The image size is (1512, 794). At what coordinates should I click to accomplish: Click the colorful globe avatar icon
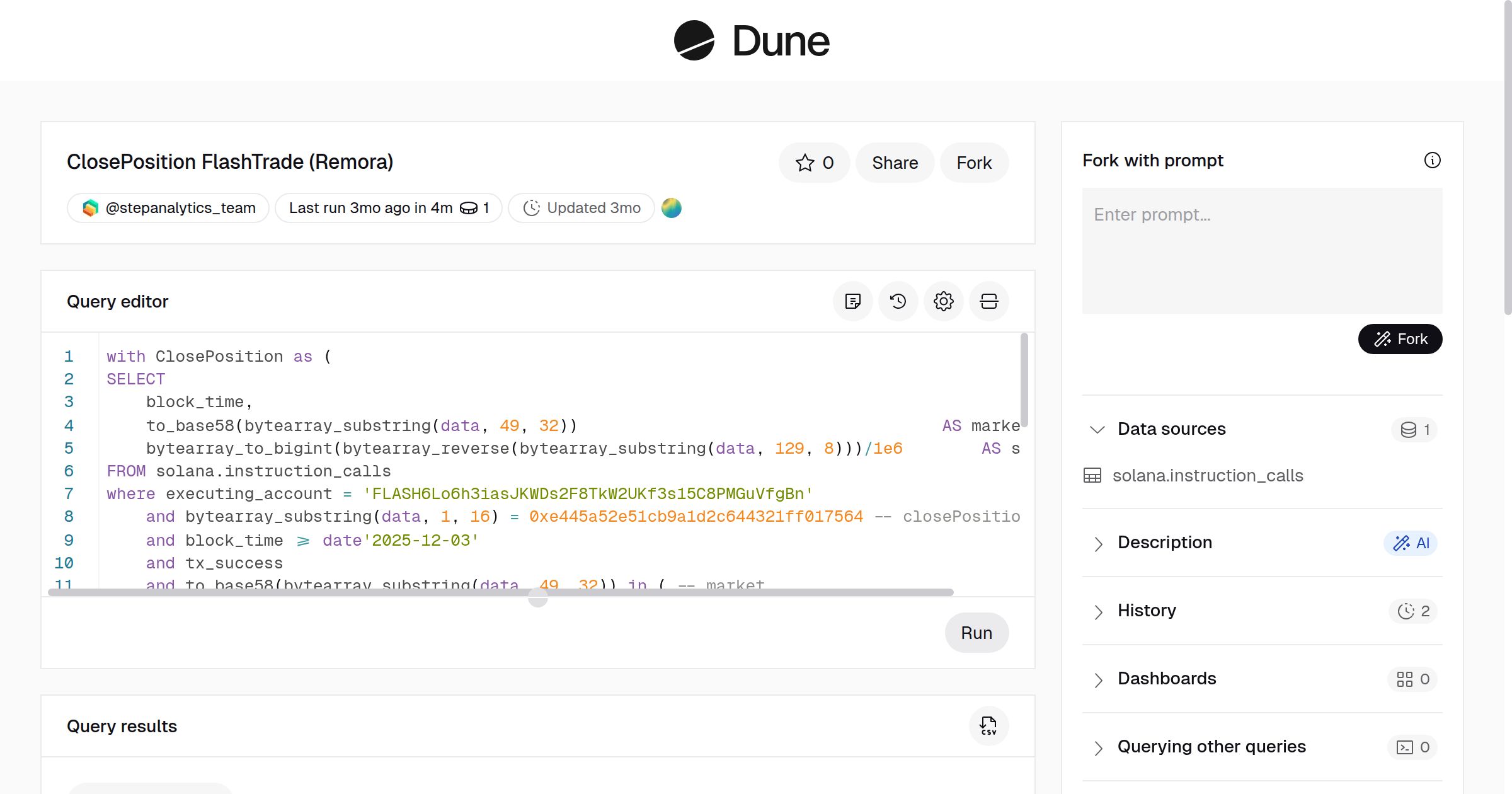click(672, 208)
